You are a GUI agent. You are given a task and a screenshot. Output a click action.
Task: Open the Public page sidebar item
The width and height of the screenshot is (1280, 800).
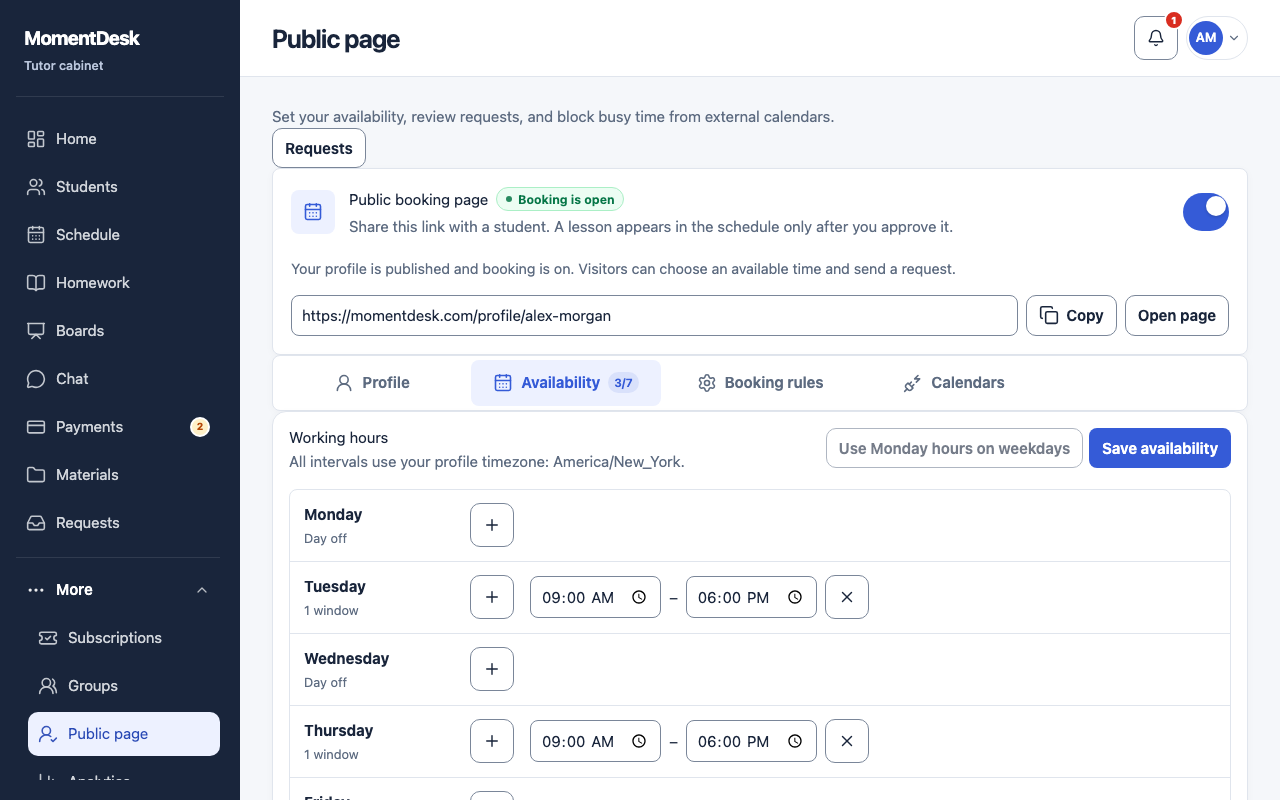pos(124,734)
